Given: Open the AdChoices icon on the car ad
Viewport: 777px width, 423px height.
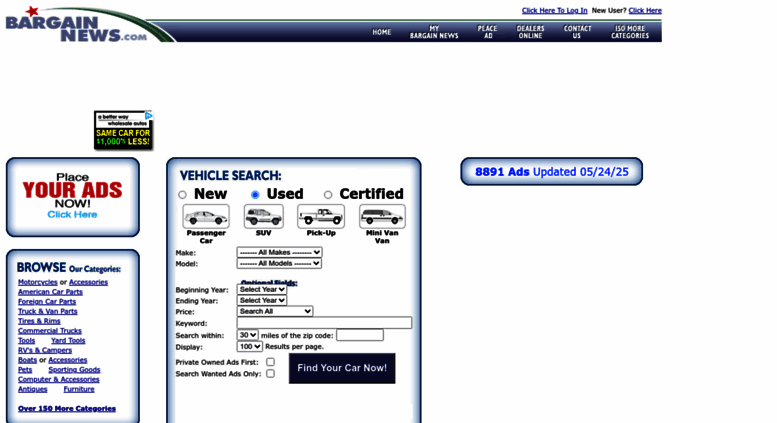Looking at the screenshot, I should coord(148,115).
